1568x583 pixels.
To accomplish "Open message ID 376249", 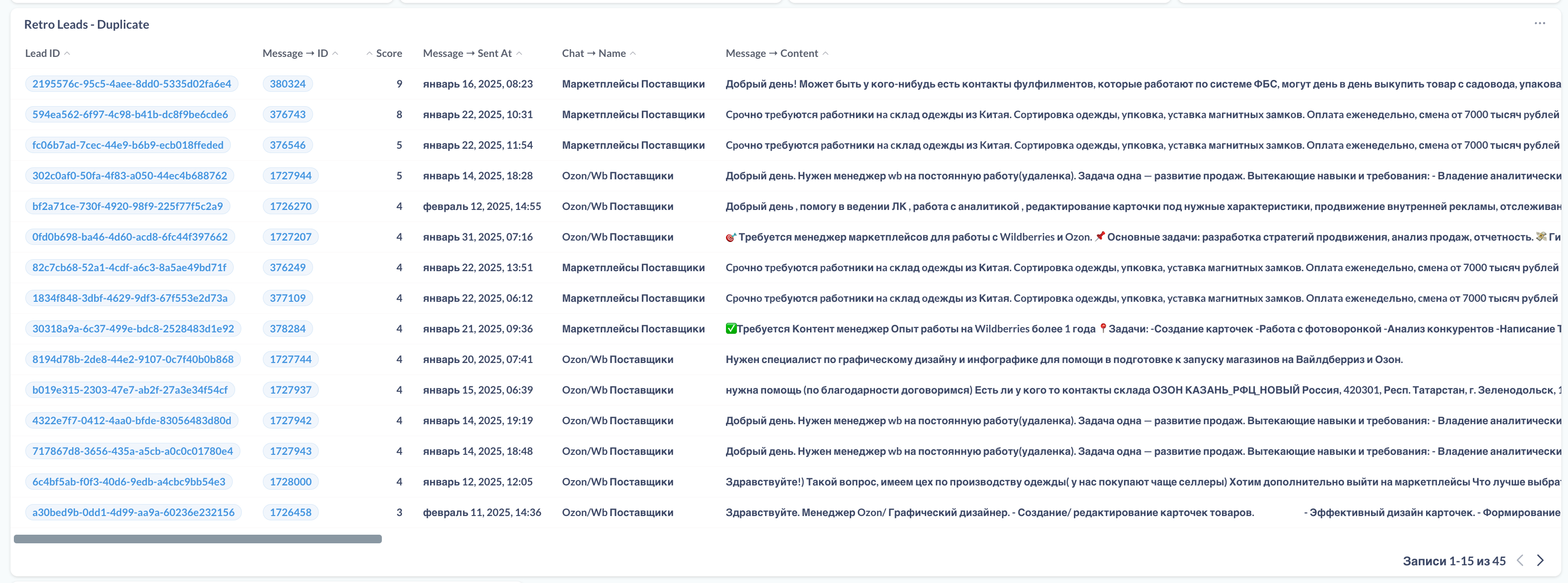I will coord(287,267).
